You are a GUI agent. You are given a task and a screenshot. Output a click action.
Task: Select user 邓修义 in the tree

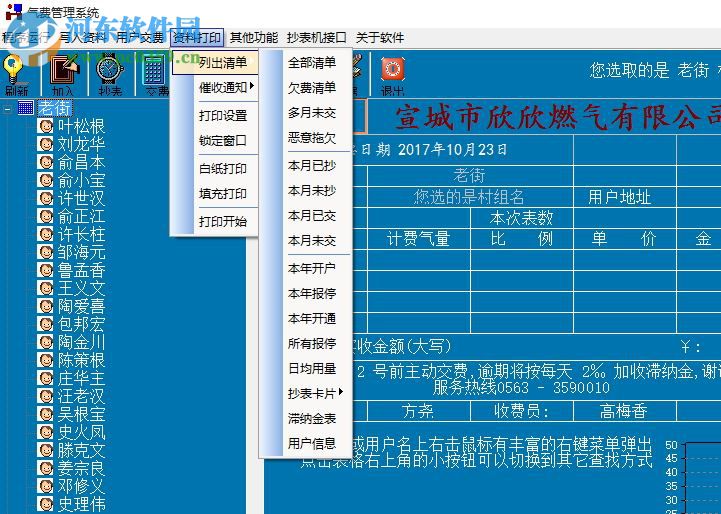tap(81, 486)
